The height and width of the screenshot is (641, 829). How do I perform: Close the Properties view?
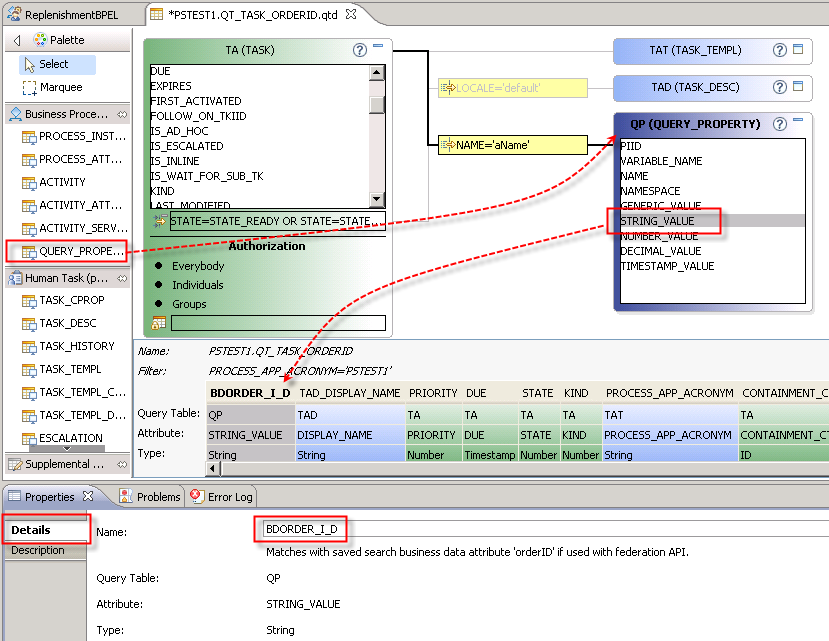(x=88, y=496)
